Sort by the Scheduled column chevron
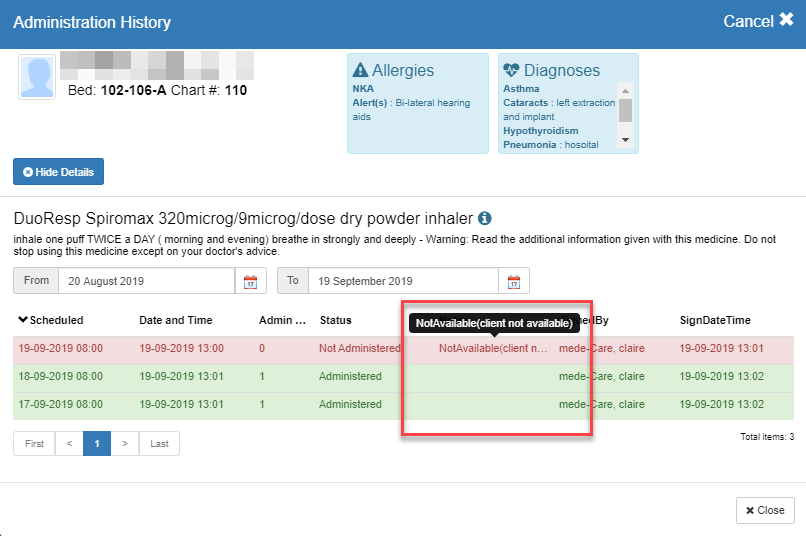The width and height of the screenshot is (806, 536). [24, 320]
